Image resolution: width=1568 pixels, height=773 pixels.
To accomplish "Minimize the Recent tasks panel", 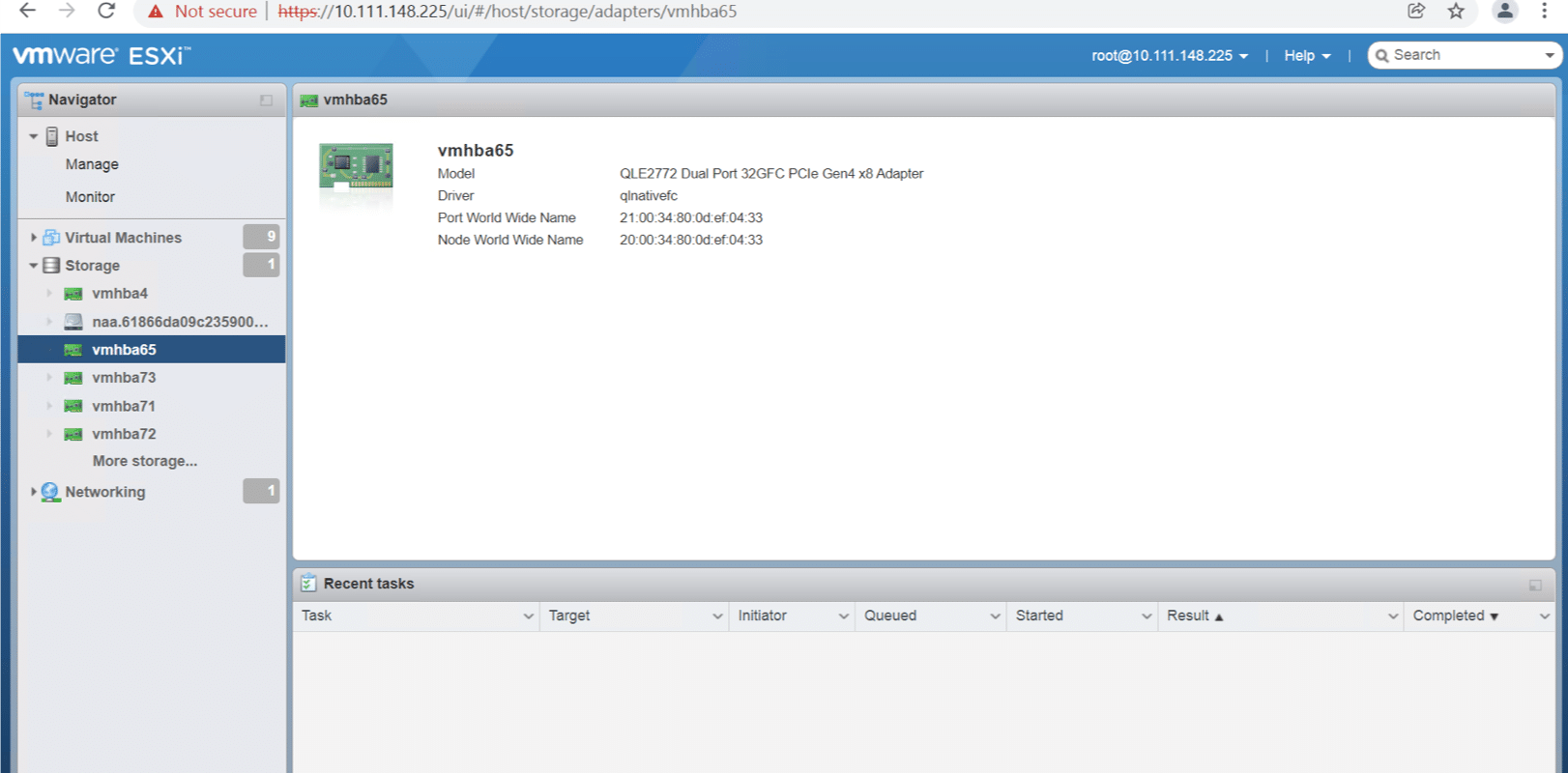I will 1535,585.
